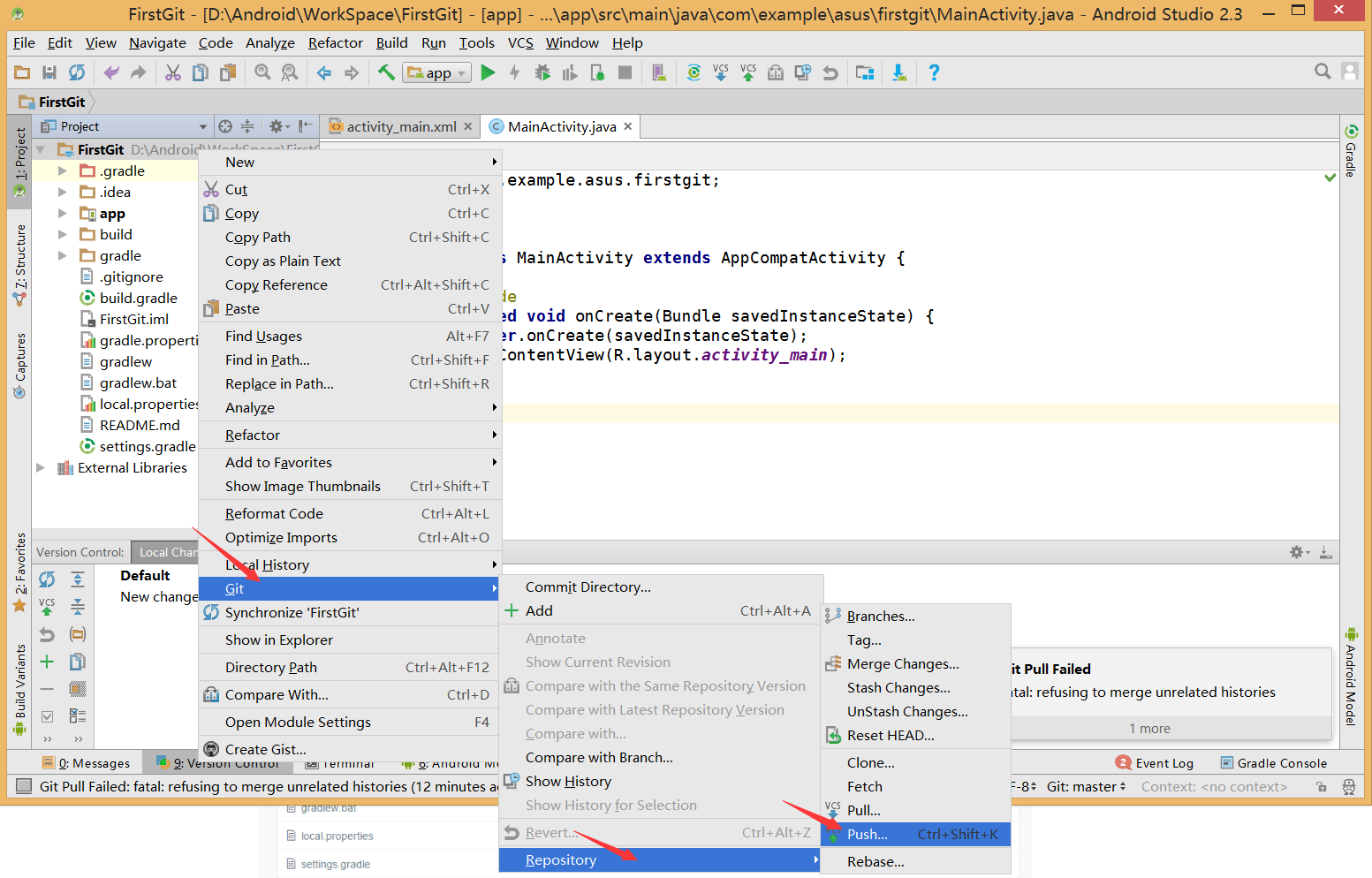Click the Undo arrow in the main toolbar
This screenshot has height=878, width=1372.
[110, 72]
